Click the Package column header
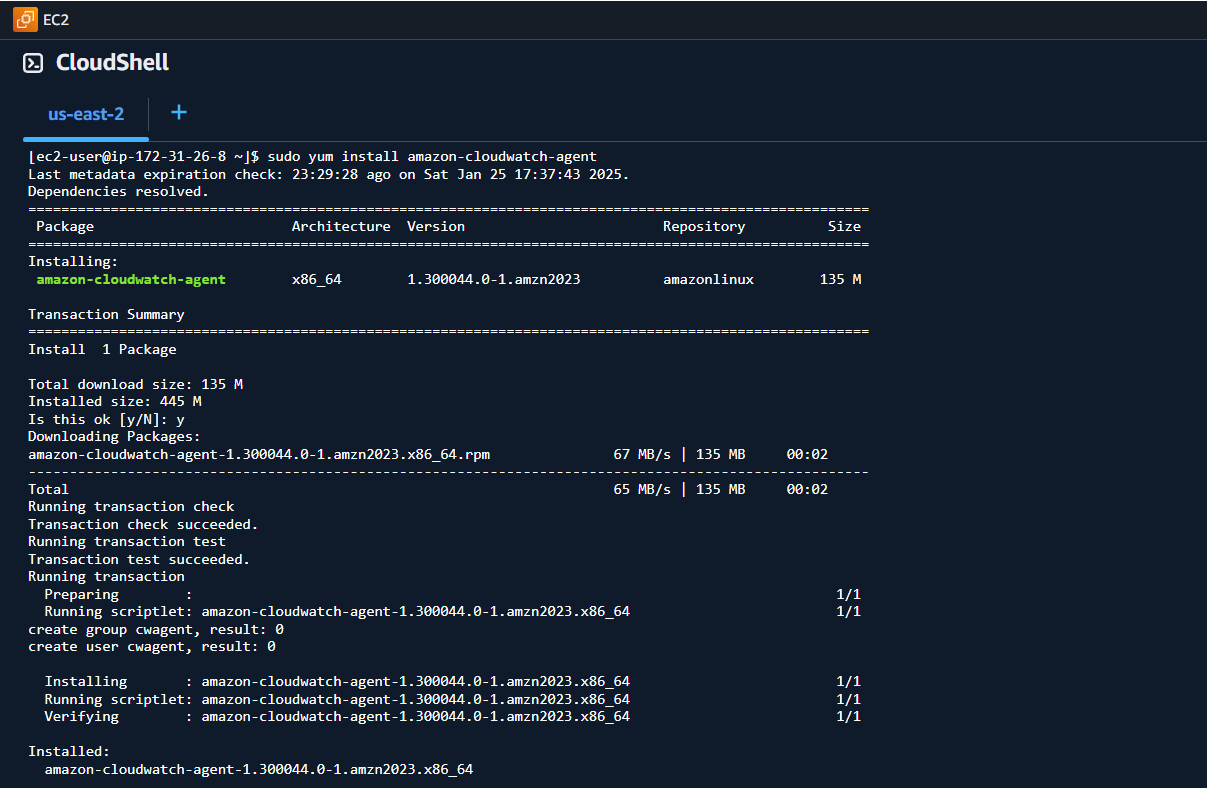 (x=65, y=227)
